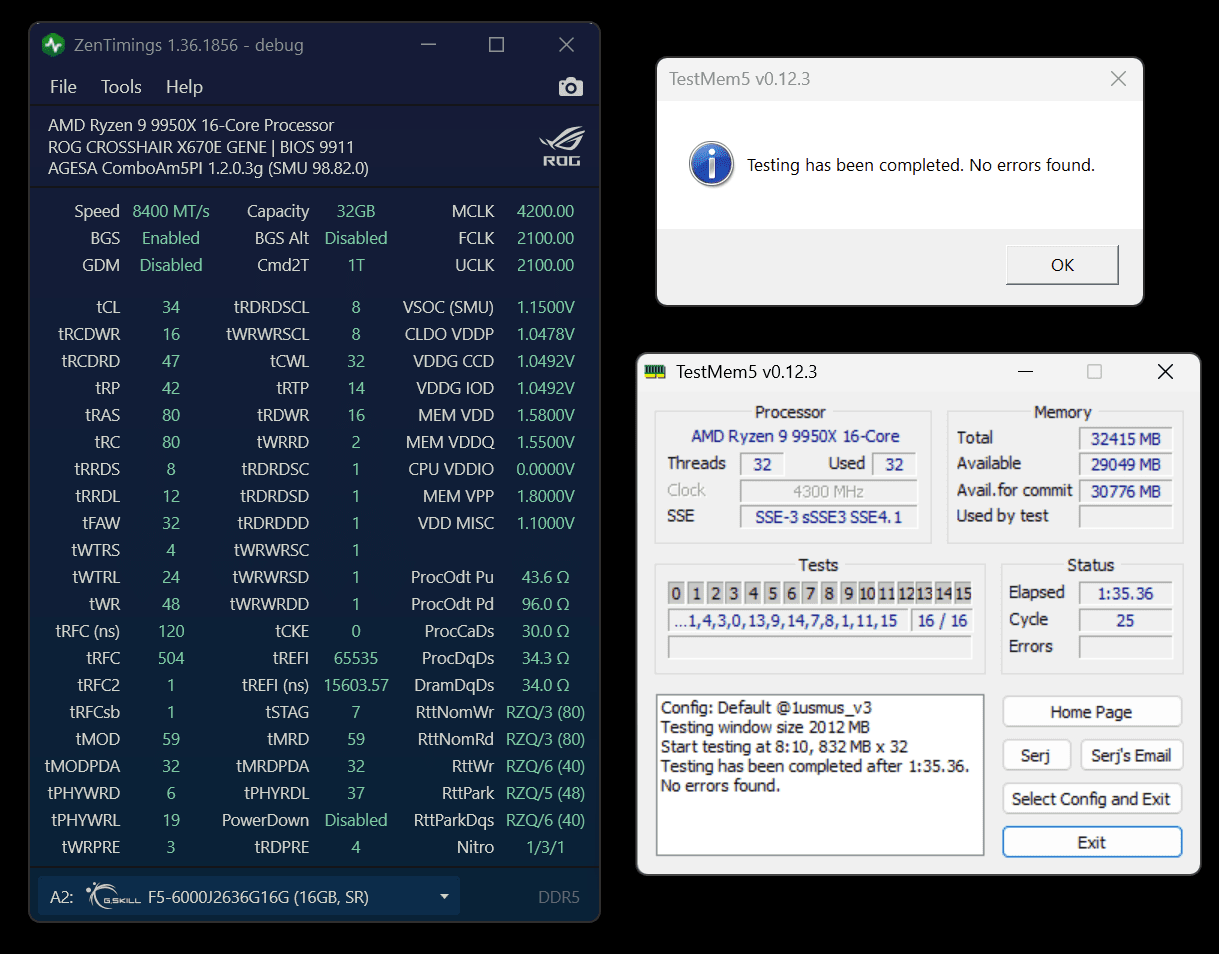Click the MCLK value 4200.00

(x=545, y=211)
